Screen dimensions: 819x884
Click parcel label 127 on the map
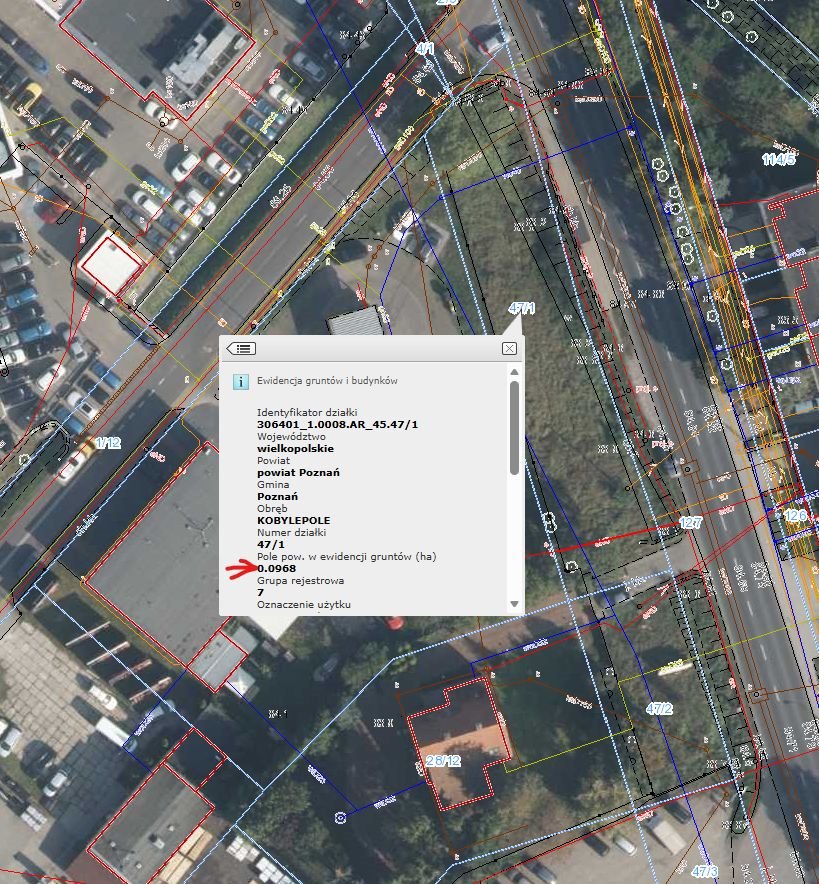click(690, 523)
